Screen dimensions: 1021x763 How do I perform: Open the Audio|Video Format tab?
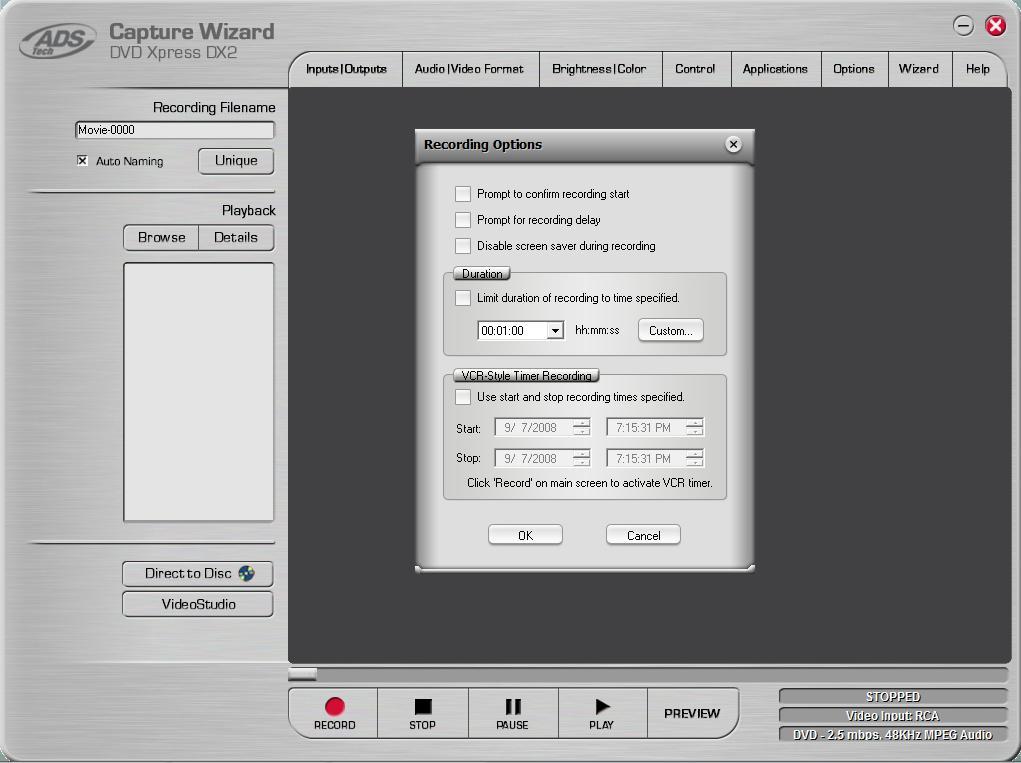pos(469,69)
